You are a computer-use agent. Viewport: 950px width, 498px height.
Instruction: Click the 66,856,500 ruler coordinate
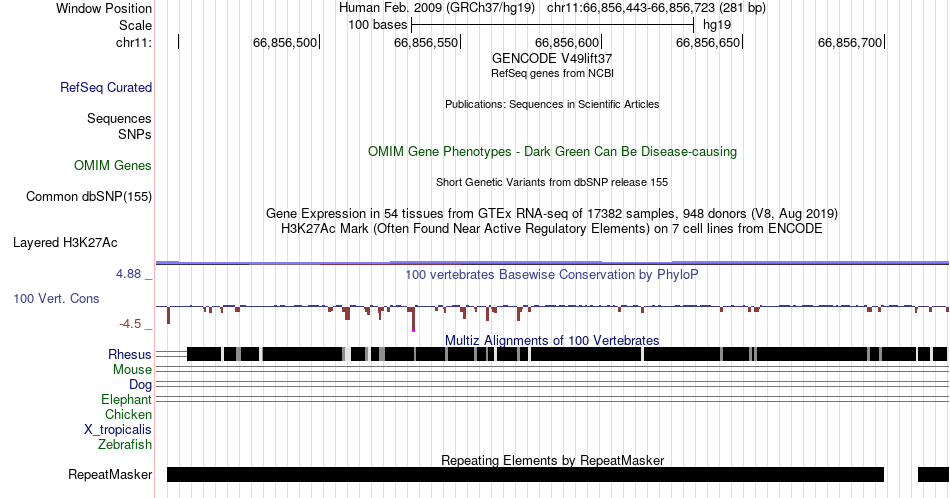285,42
